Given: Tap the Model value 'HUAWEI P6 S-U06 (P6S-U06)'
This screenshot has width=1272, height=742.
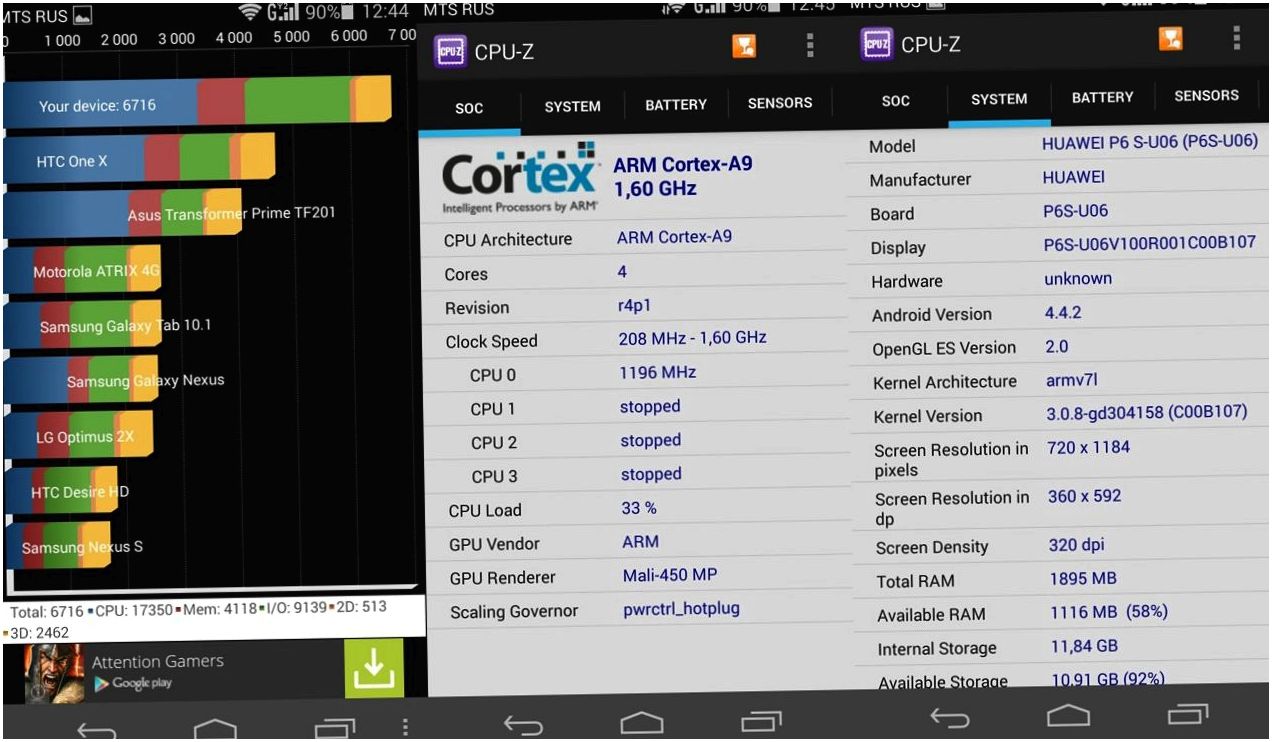Looking at the screenshot, I should (x=1150, y=142).
